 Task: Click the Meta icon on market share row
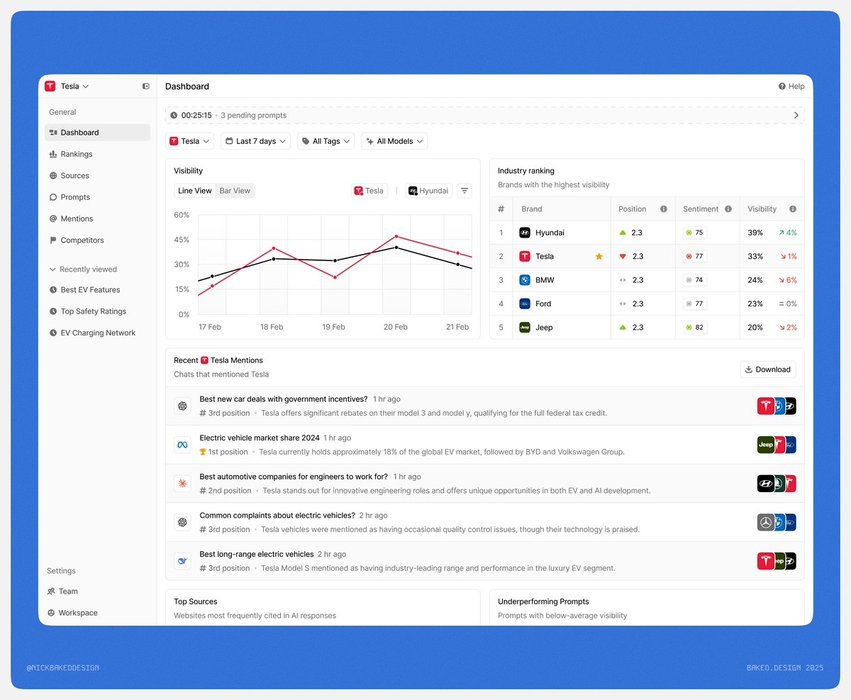(182, 445)
